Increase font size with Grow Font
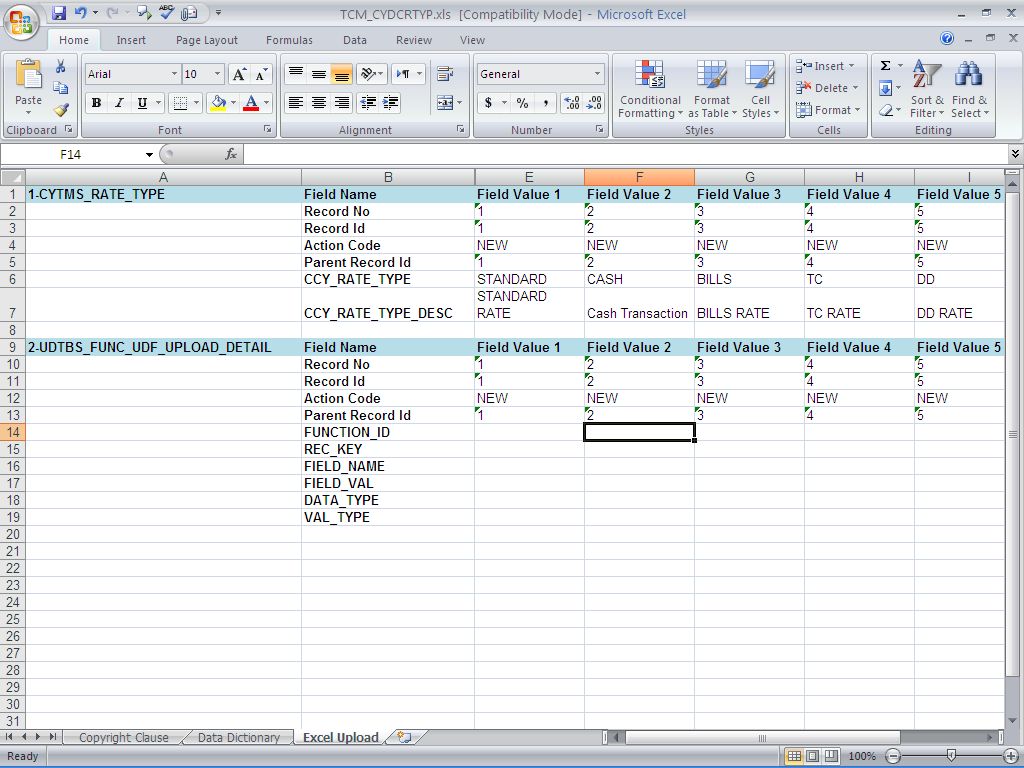 pos(239,74)
